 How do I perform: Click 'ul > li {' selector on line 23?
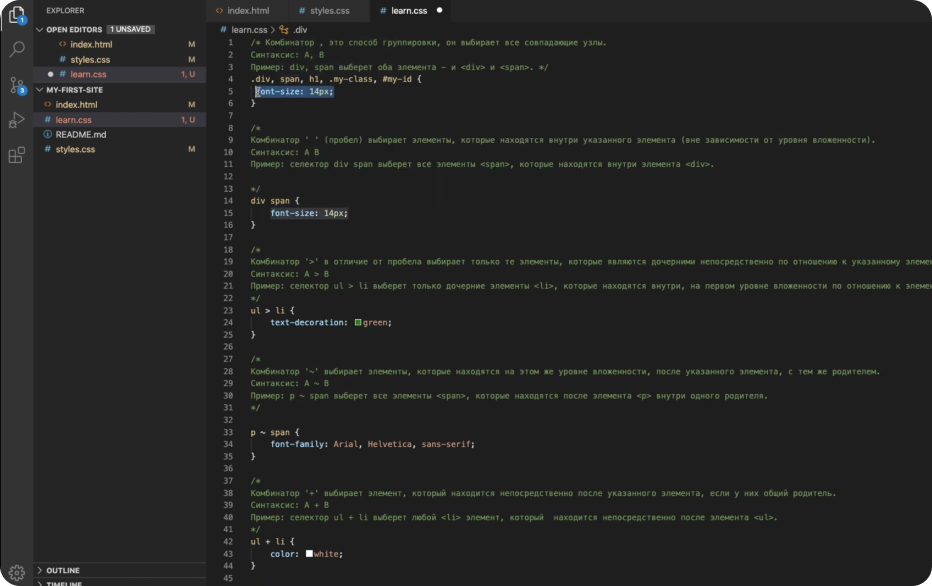click(272, 310)
